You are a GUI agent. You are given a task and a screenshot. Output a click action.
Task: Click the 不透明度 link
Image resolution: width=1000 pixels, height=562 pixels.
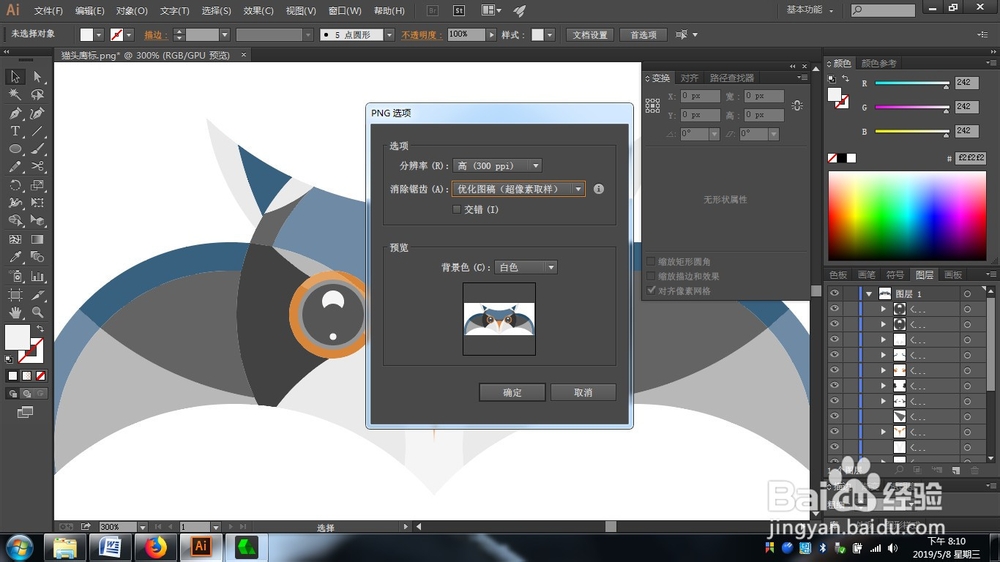[x=422, y=35]
